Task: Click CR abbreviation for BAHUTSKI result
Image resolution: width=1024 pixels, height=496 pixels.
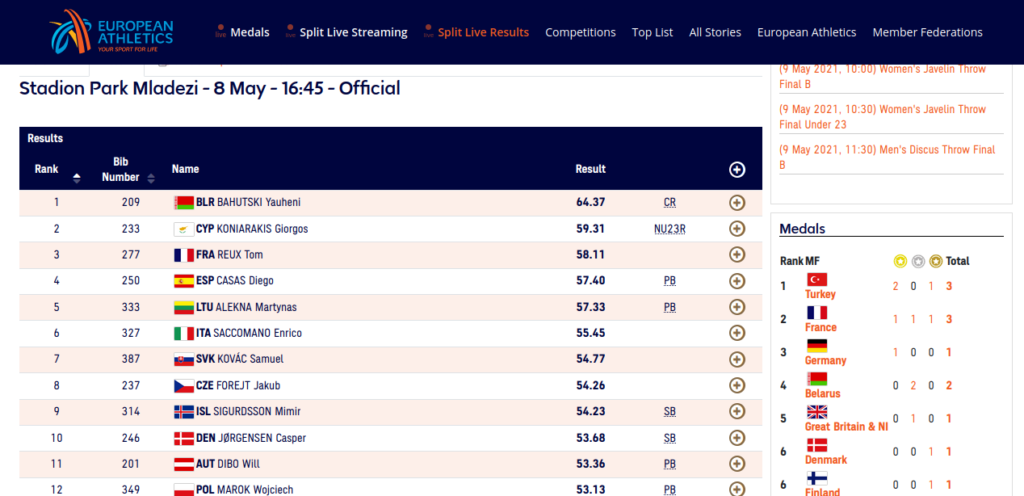Action: tap(669, 203)
